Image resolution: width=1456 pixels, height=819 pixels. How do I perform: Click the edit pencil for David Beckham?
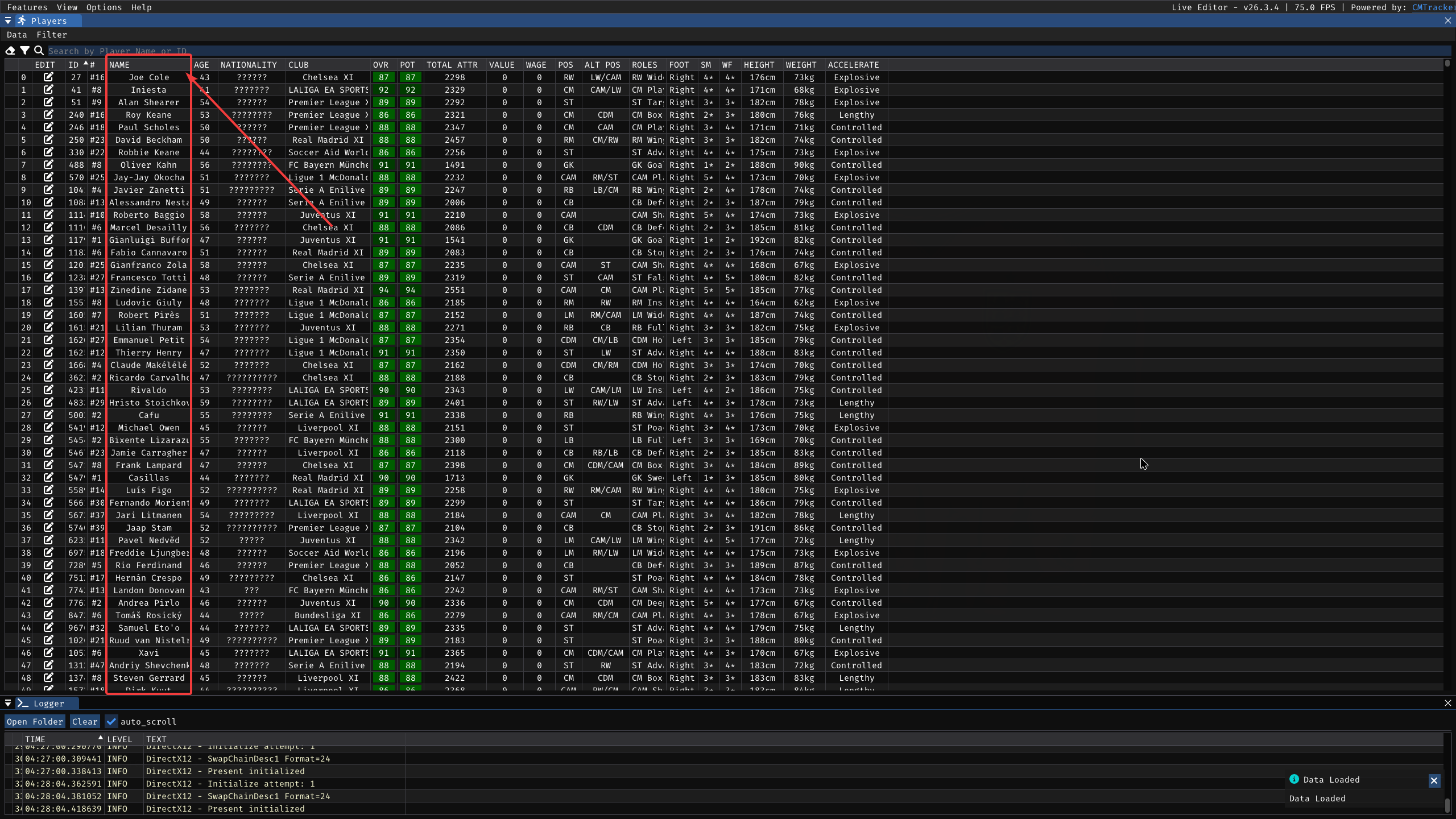(x=48, y=139)
